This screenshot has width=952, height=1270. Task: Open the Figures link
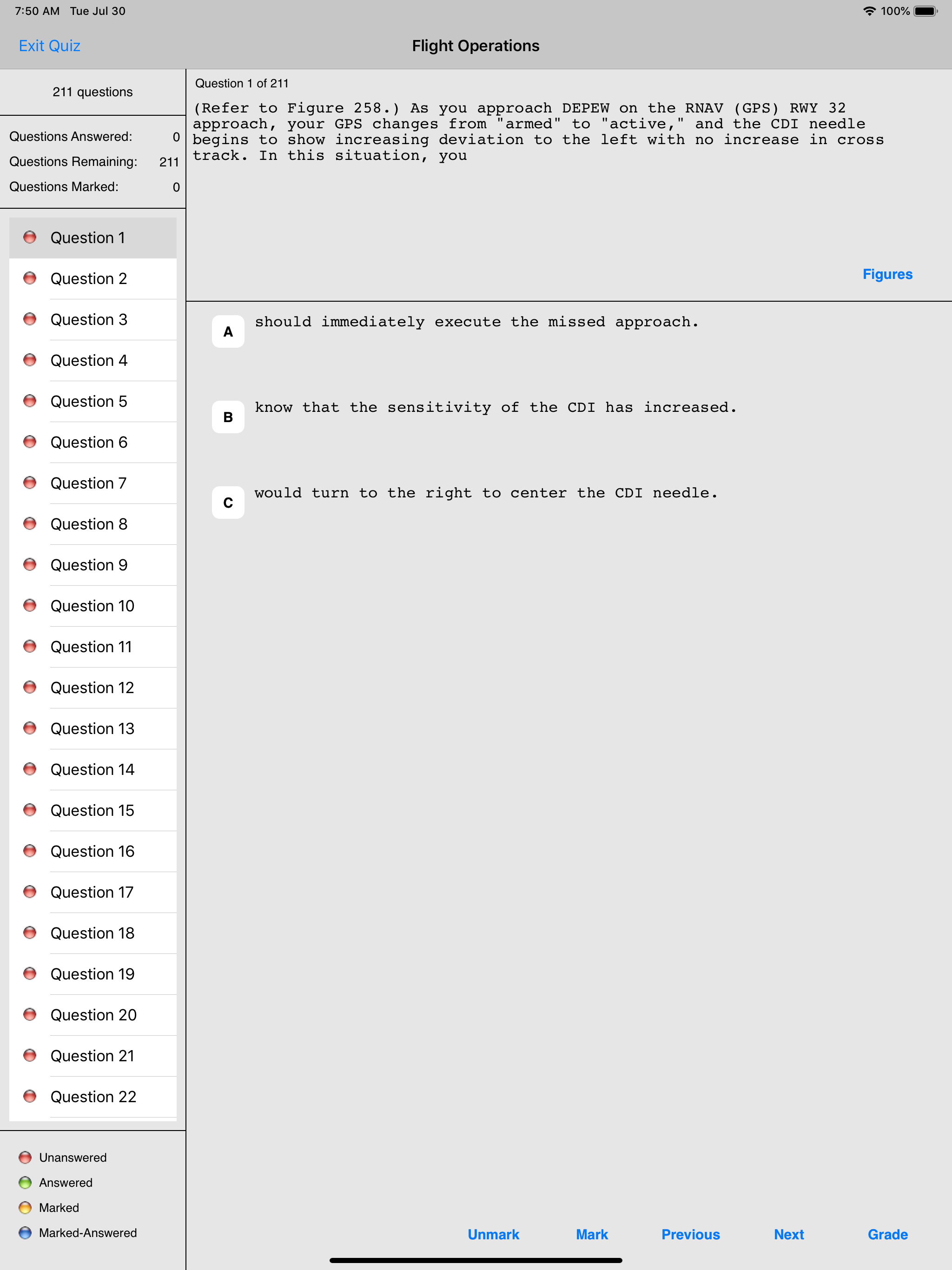pyautogui.click(x=887, y=274)
